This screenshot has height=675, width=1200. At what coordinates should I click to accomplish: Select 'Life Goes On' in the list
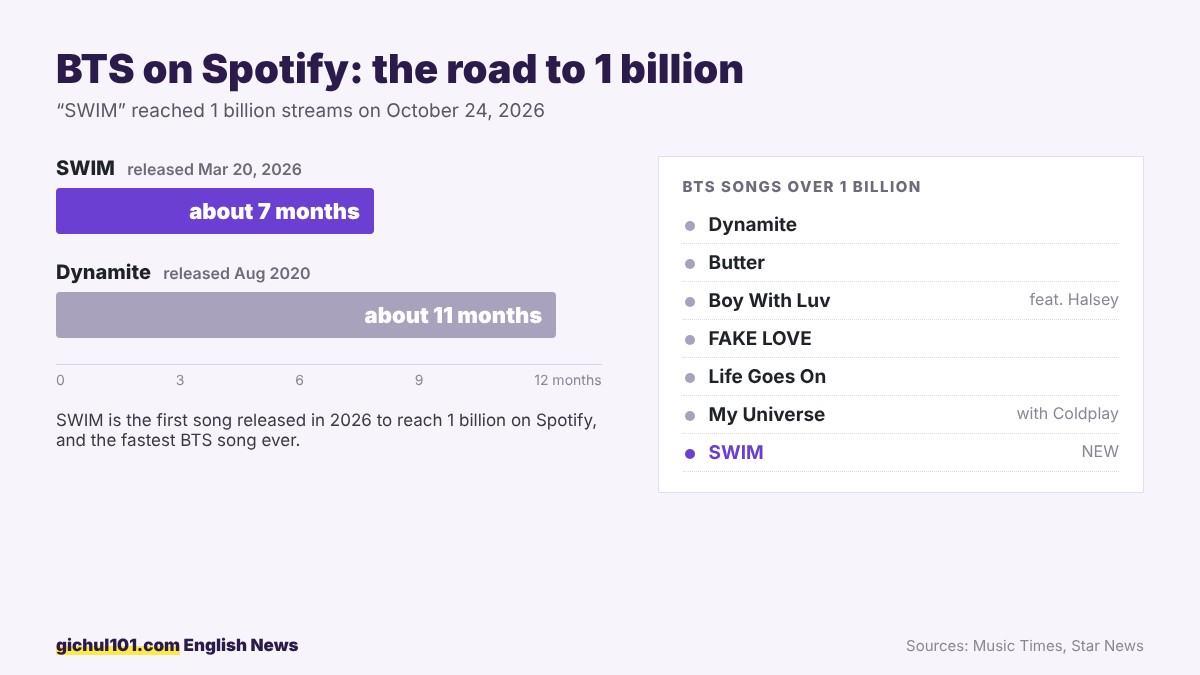coord(767,377)
